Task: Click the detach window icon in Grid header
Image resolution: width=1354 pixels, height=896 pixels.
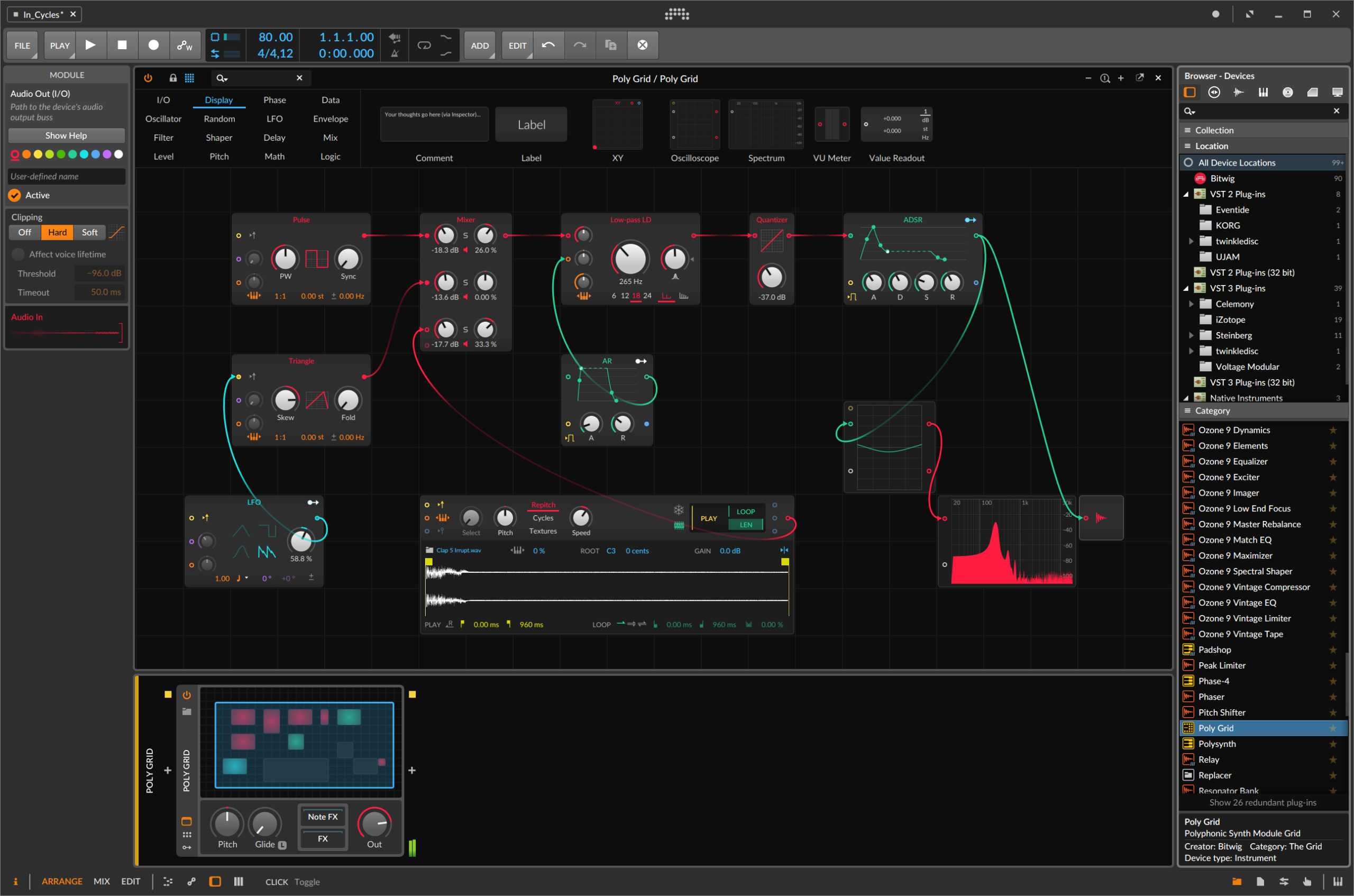Action: [x=1140, y=78]
